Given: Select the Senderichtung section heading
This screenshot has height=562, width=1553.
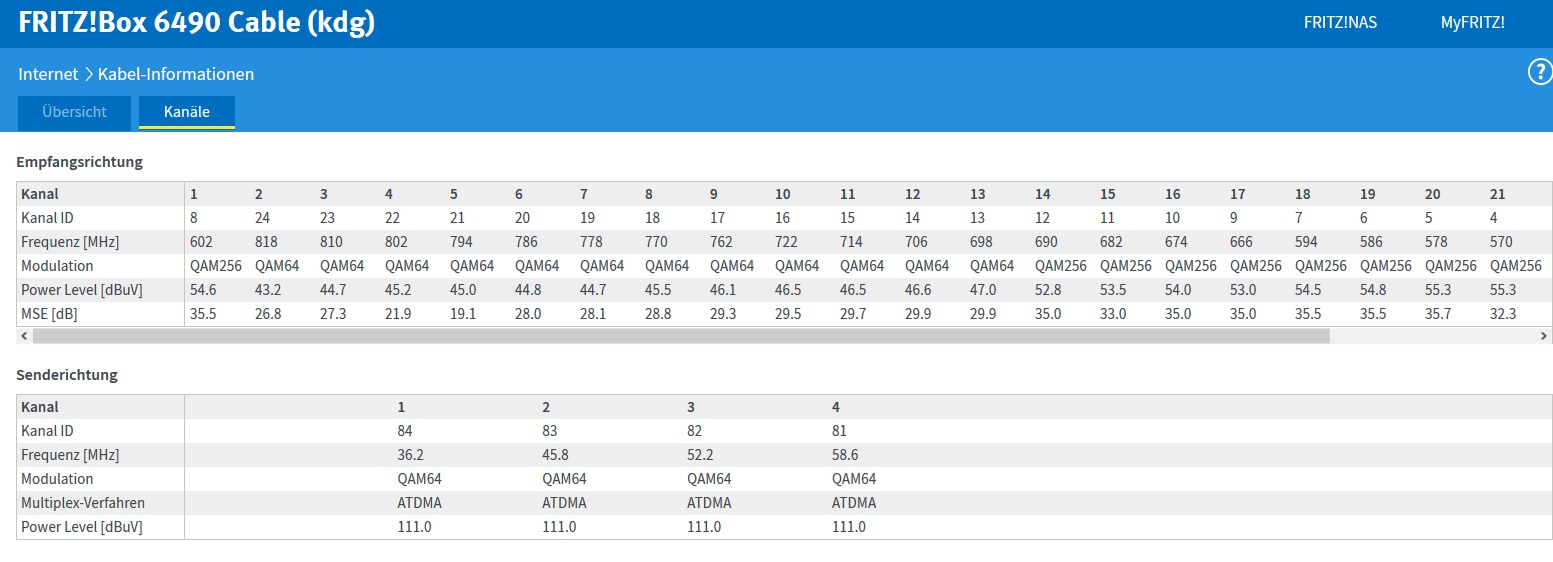Looking at the screenshot, I should point(67,375).
